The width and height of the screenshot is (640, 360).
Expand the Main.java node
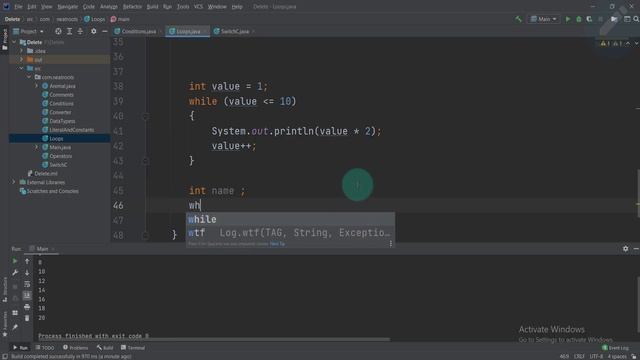[x=36, y=147]
